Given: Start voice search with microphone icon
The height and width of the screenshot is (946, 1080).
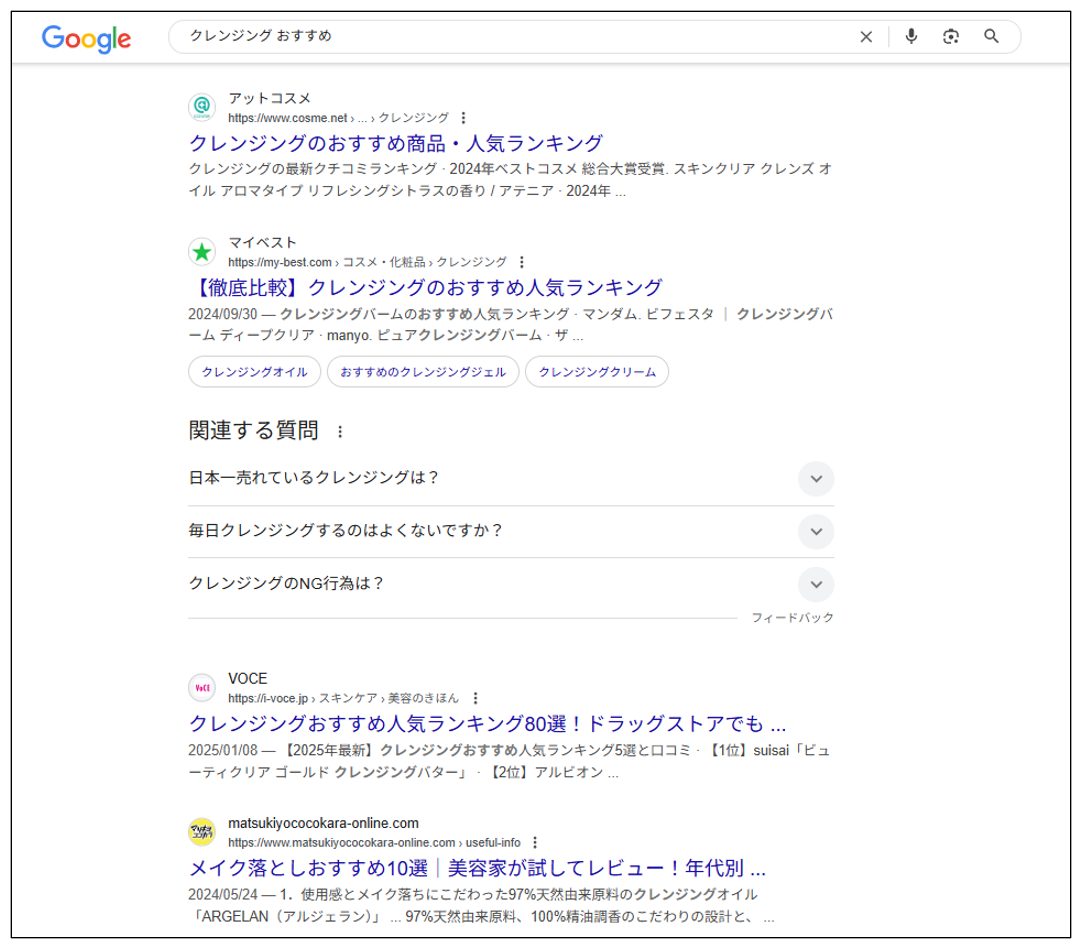Looking at the screenshot, I should coord(911,37).
